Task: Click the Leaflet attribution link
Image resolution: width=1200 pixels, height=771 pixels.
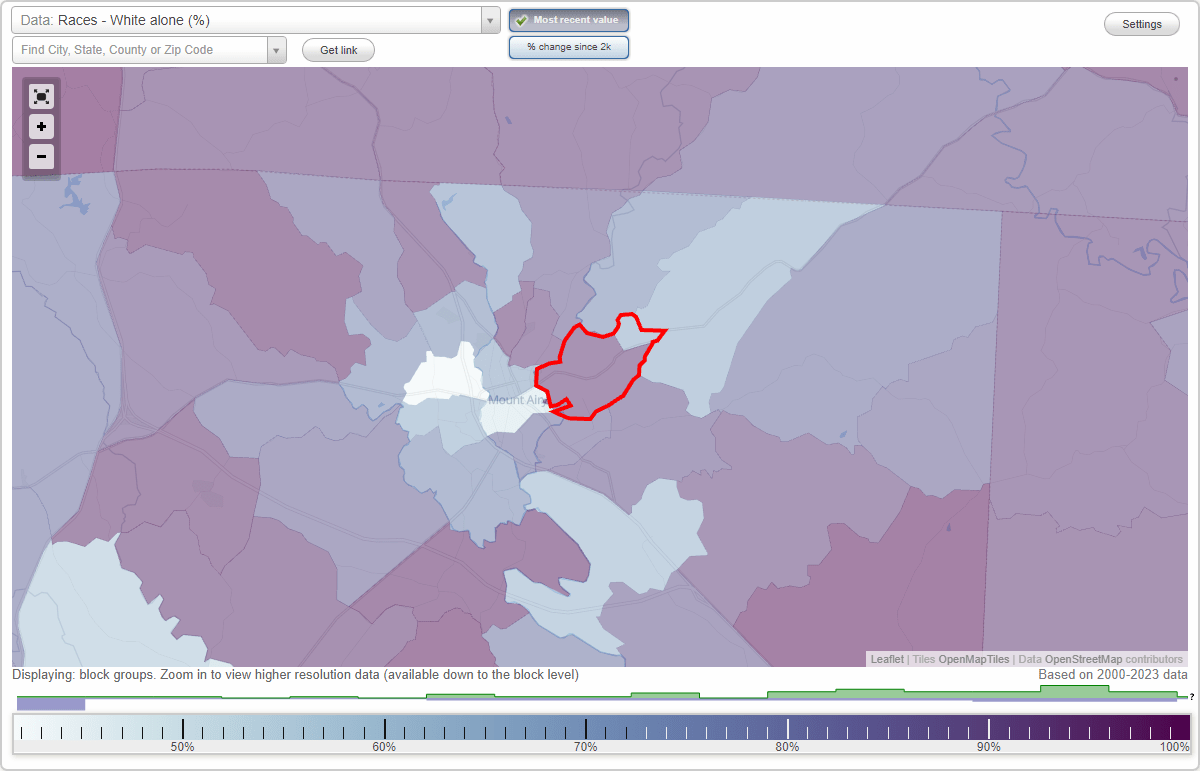Action: point(886,659)
